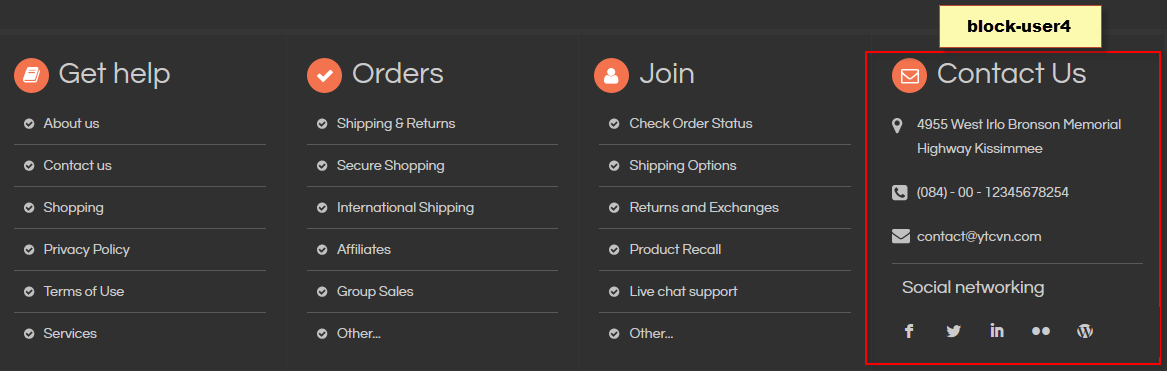Click the map pin address icon
This screenshot has height=371, width=1167.
tap(898, 125)
